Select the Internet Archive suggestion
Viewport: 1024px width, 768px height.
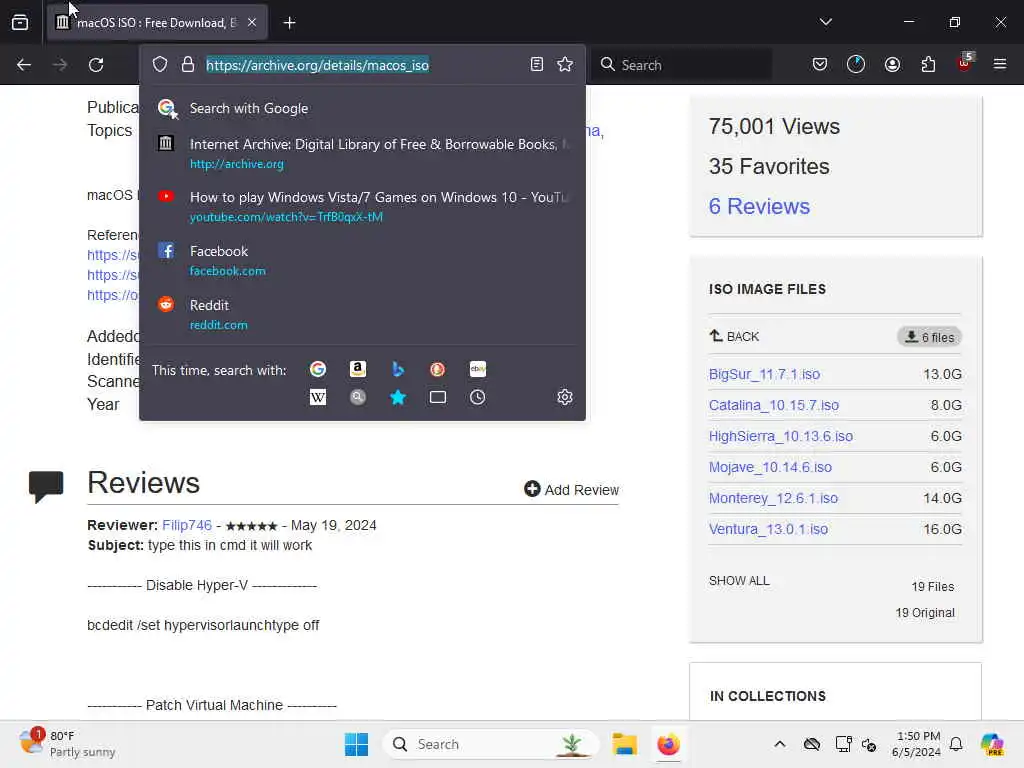point(362,153)
